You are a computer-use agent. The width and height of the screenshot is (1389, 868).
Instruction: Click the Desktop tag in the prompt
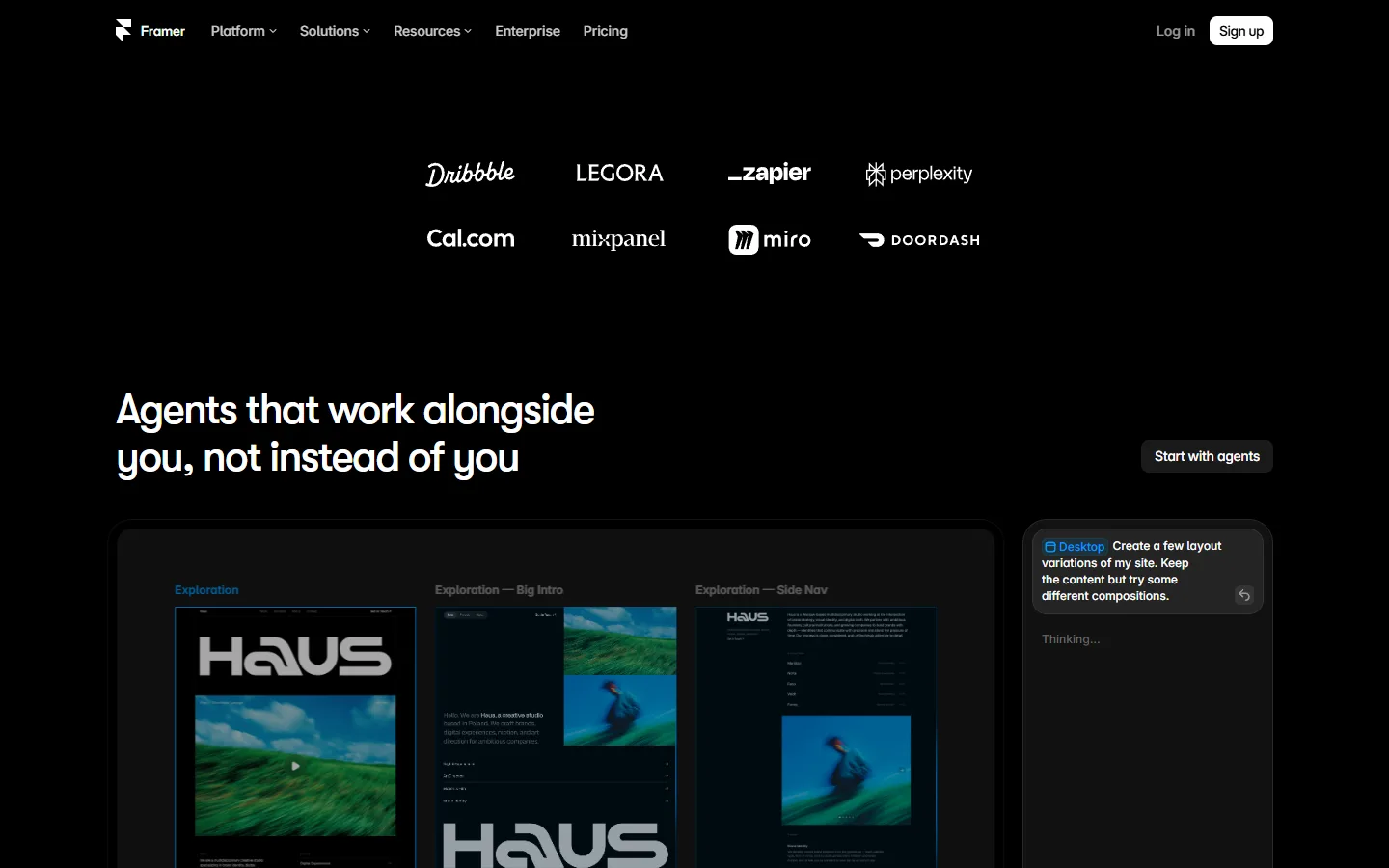(1075, 546)
